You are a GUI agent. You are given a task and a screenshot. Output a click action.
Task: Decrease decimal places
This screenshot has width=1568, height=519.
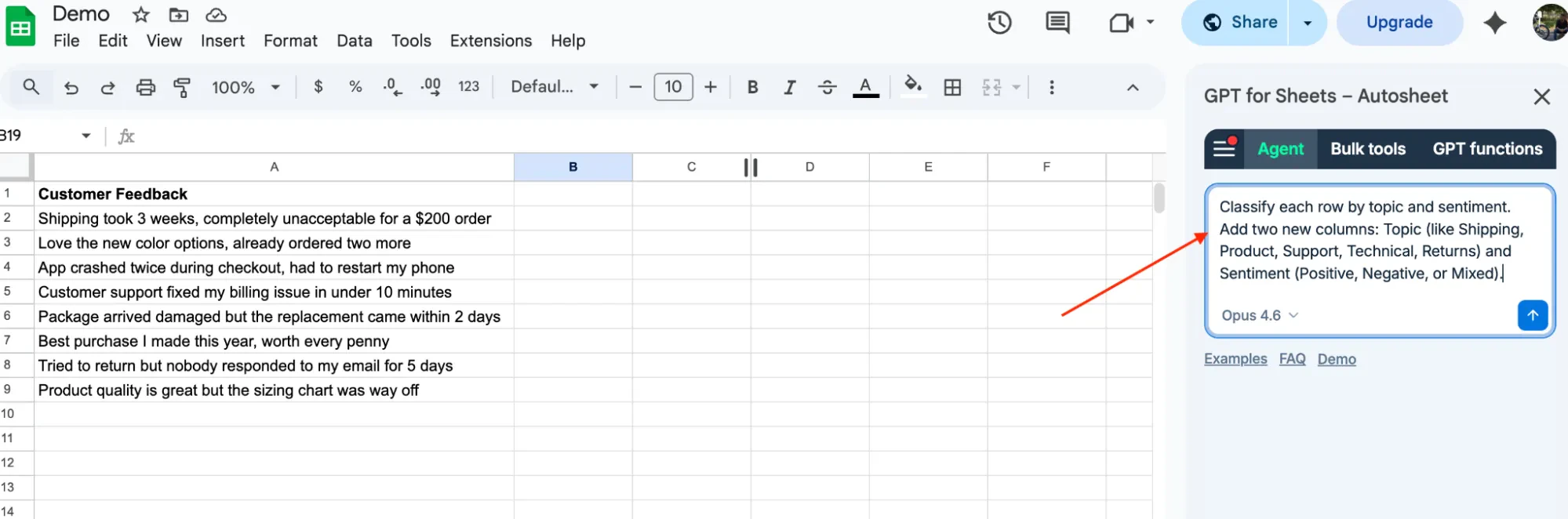392,86
